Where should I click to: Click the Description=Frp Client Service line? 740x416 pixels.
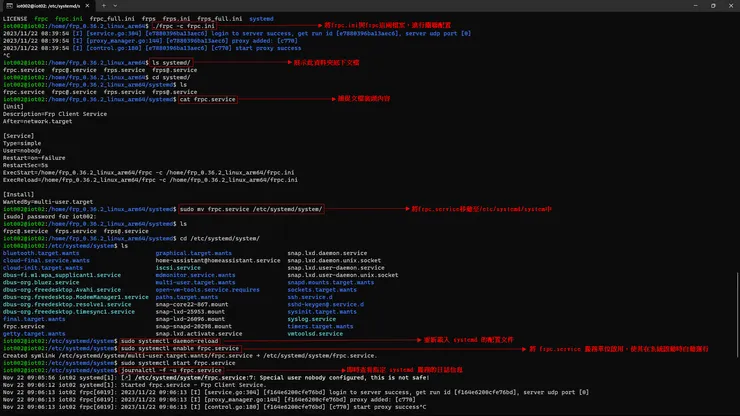coord(55,114)
